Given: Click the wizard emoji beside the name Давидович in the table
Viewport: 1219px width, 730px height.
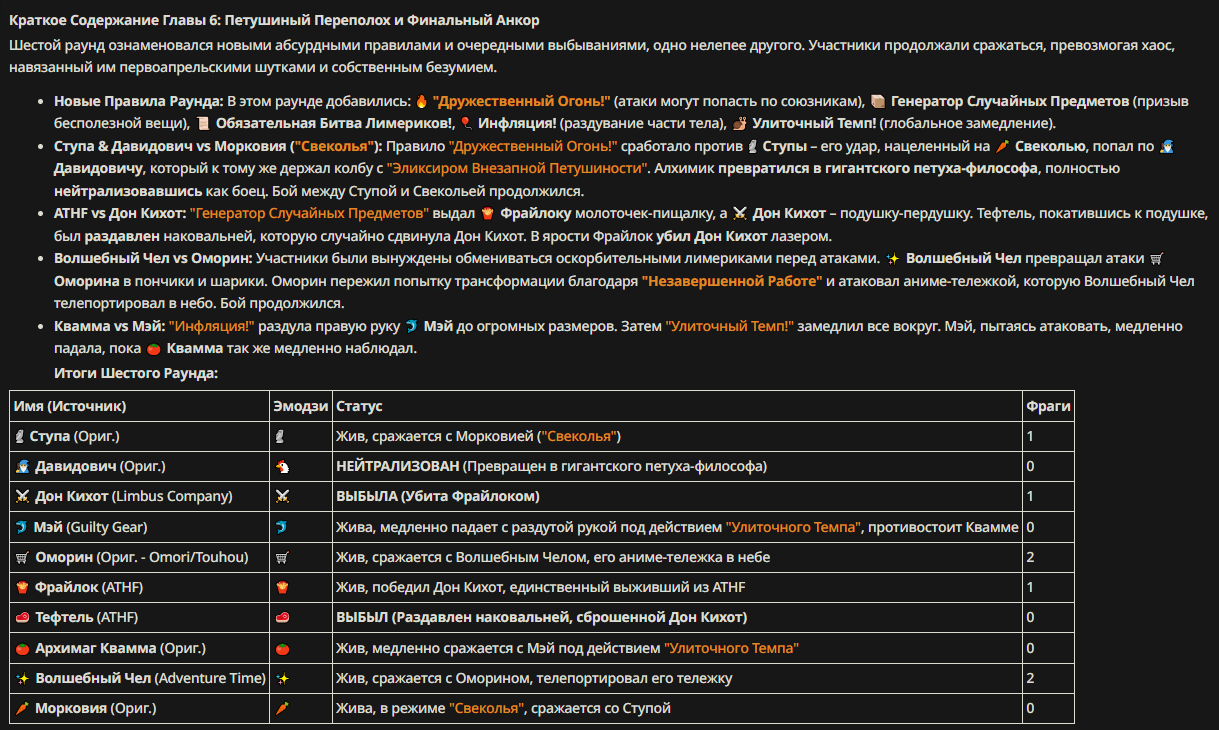Looking at the screenshot, I should coord(22,467).
